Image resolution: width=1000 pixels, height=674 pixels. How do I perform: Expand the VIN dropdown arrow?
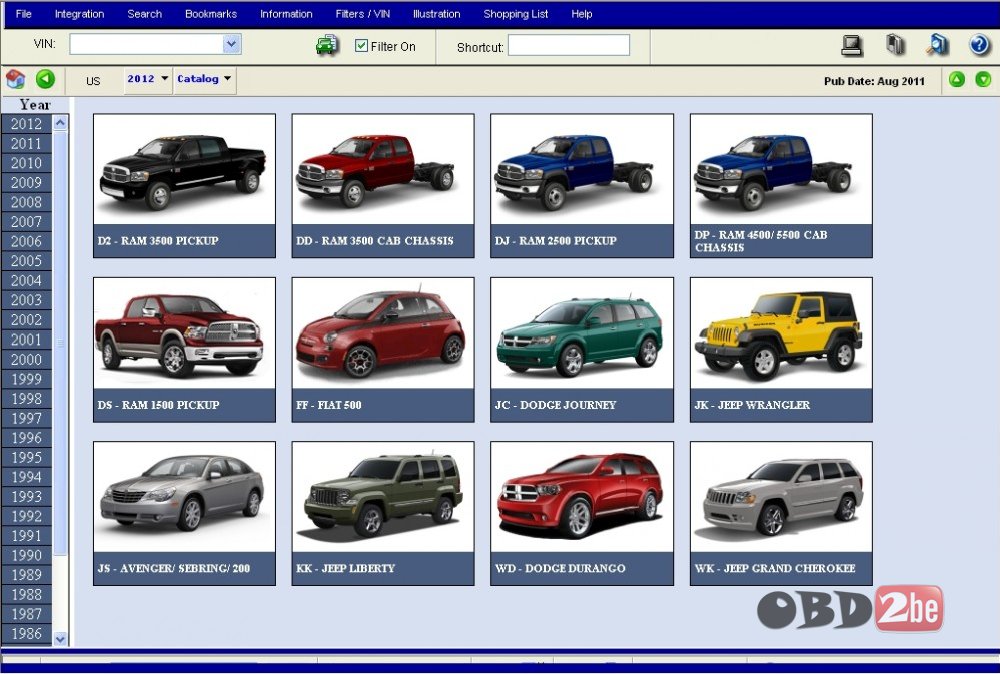(x=232, y=43)
